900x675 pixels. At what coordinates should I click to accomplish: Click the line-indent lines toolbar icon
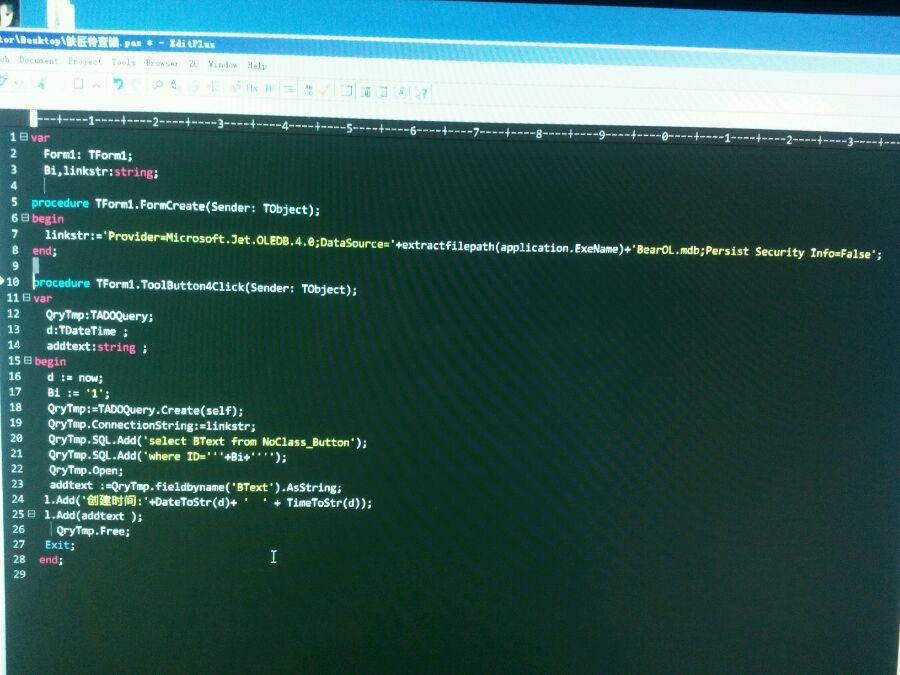[x=289, y=89]
